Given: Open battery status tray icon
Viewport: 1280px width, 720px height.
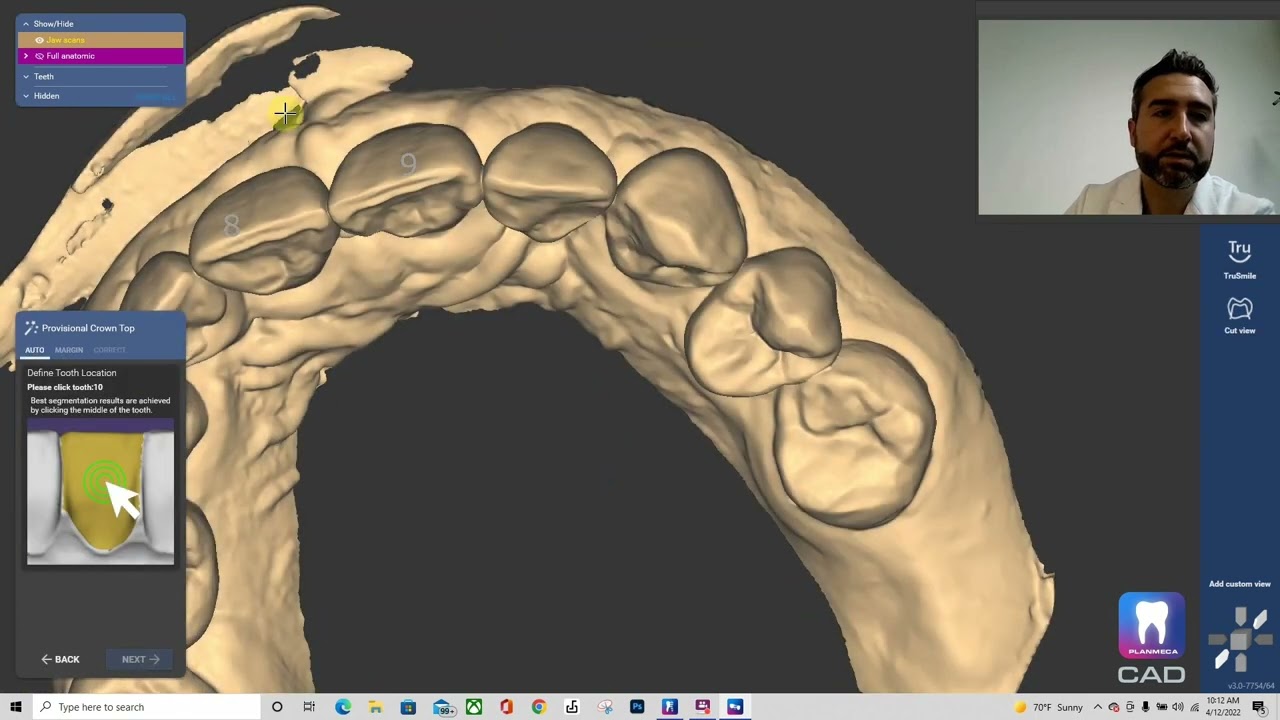Looking at the screenshot, I should [1161, 707].
